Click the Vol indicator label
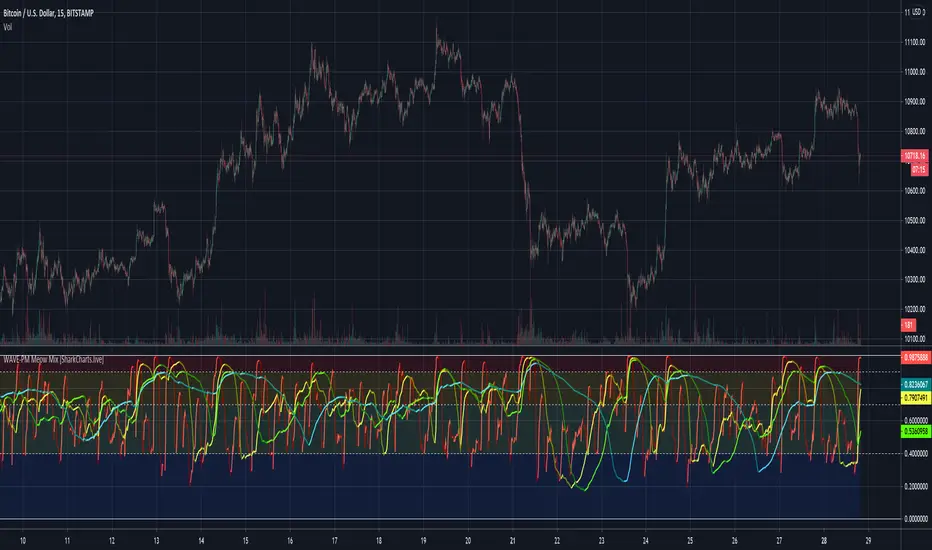 [x=8, y=27]
